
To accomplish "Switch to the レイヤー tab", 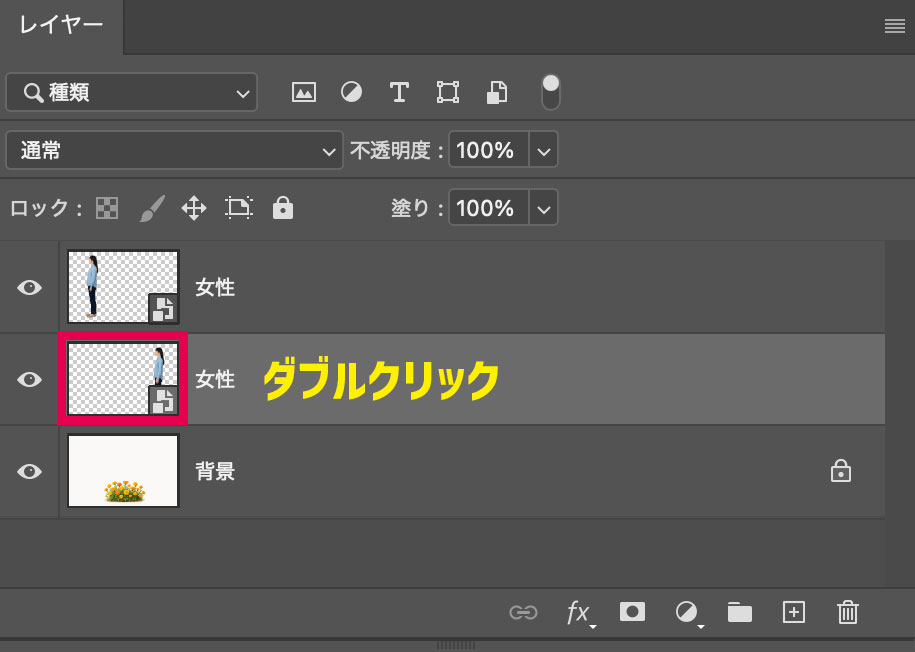I will click(x=61, y=26).
